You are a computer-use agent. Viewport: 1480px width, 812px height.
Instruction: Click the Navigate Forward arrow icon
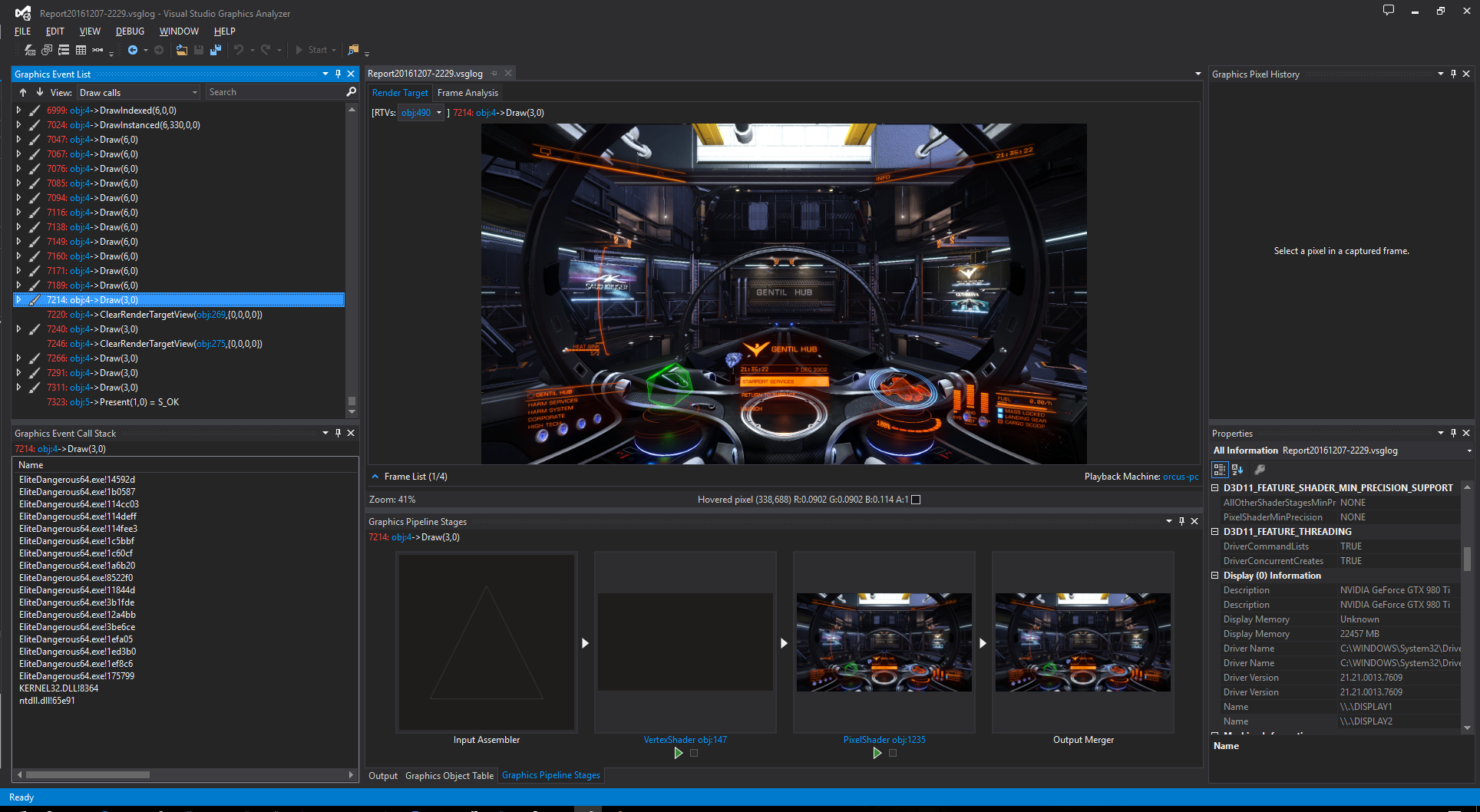pyautogui.click(x=159, y=50)
